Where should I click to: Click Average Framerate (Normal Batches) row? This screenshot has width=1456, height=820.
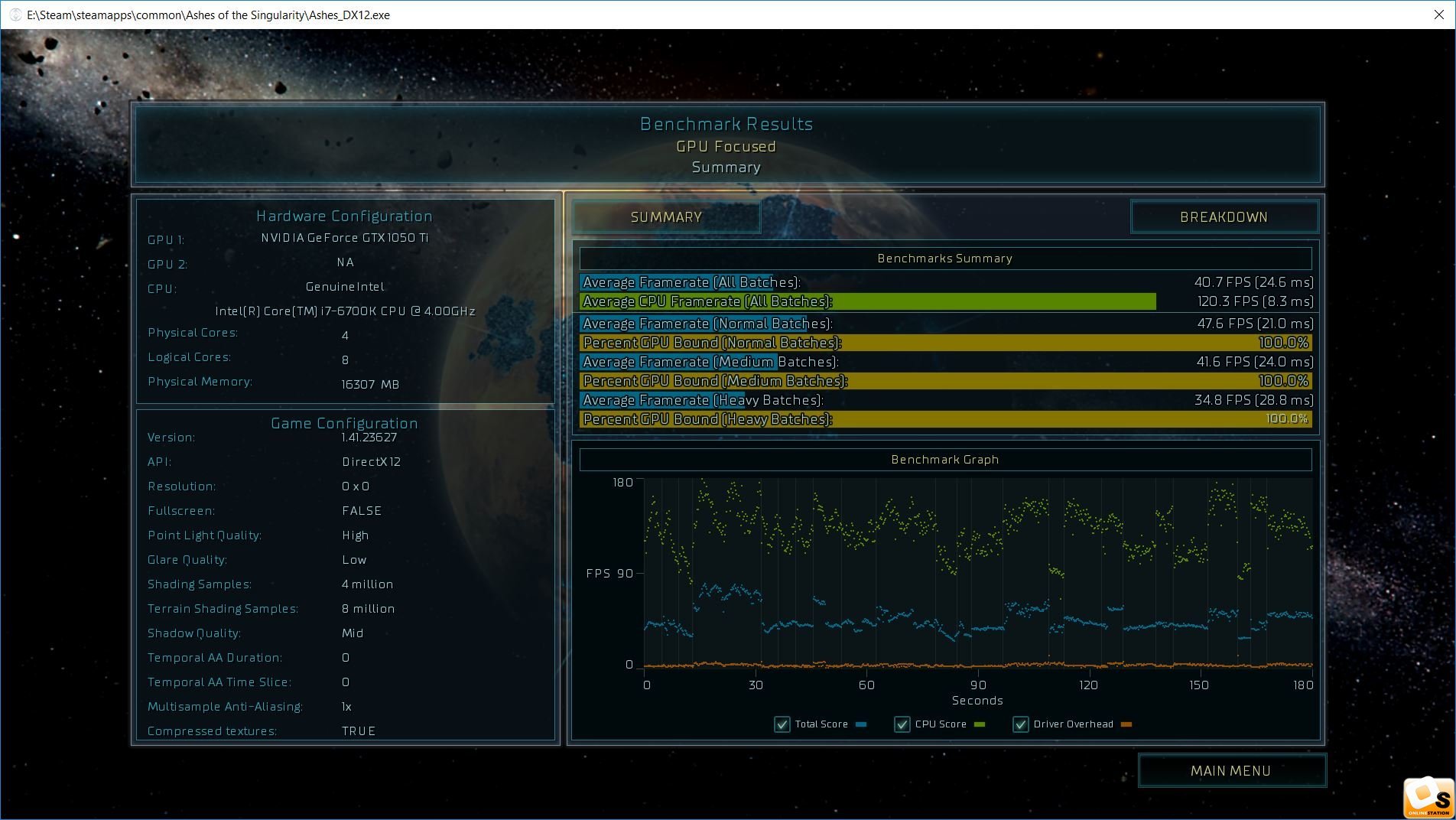(947, 324)
